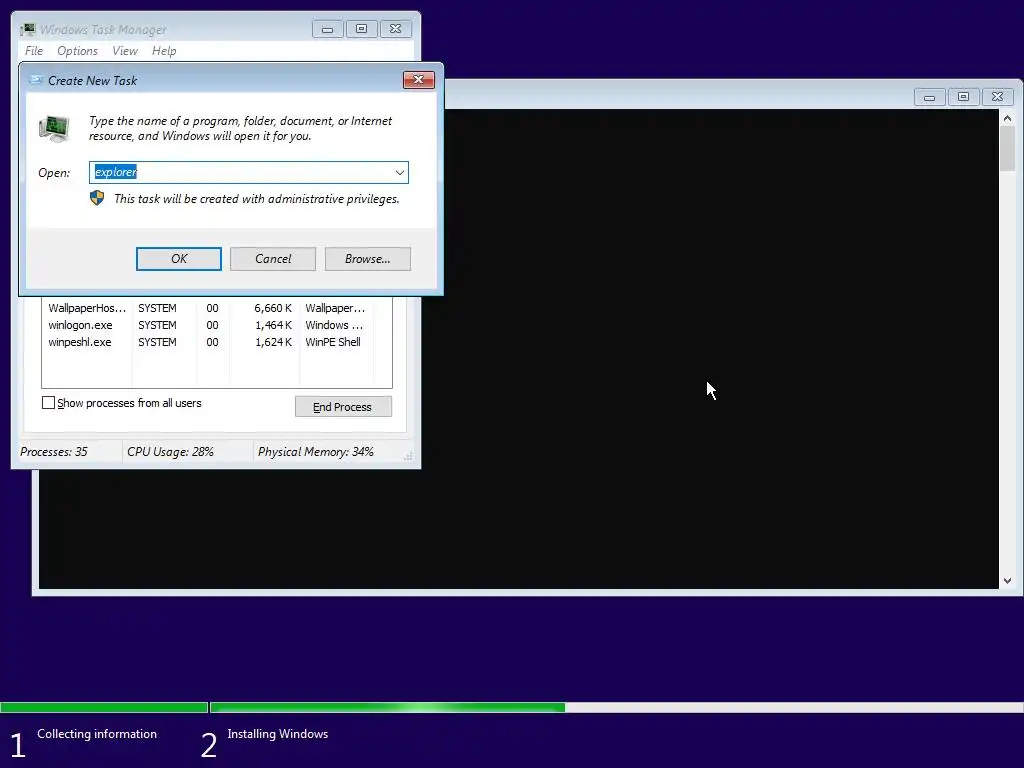This screenshot has width=1024, height=768.
Task: Click the CPU Usage: 28% status entry
Action: click(170, 451)
